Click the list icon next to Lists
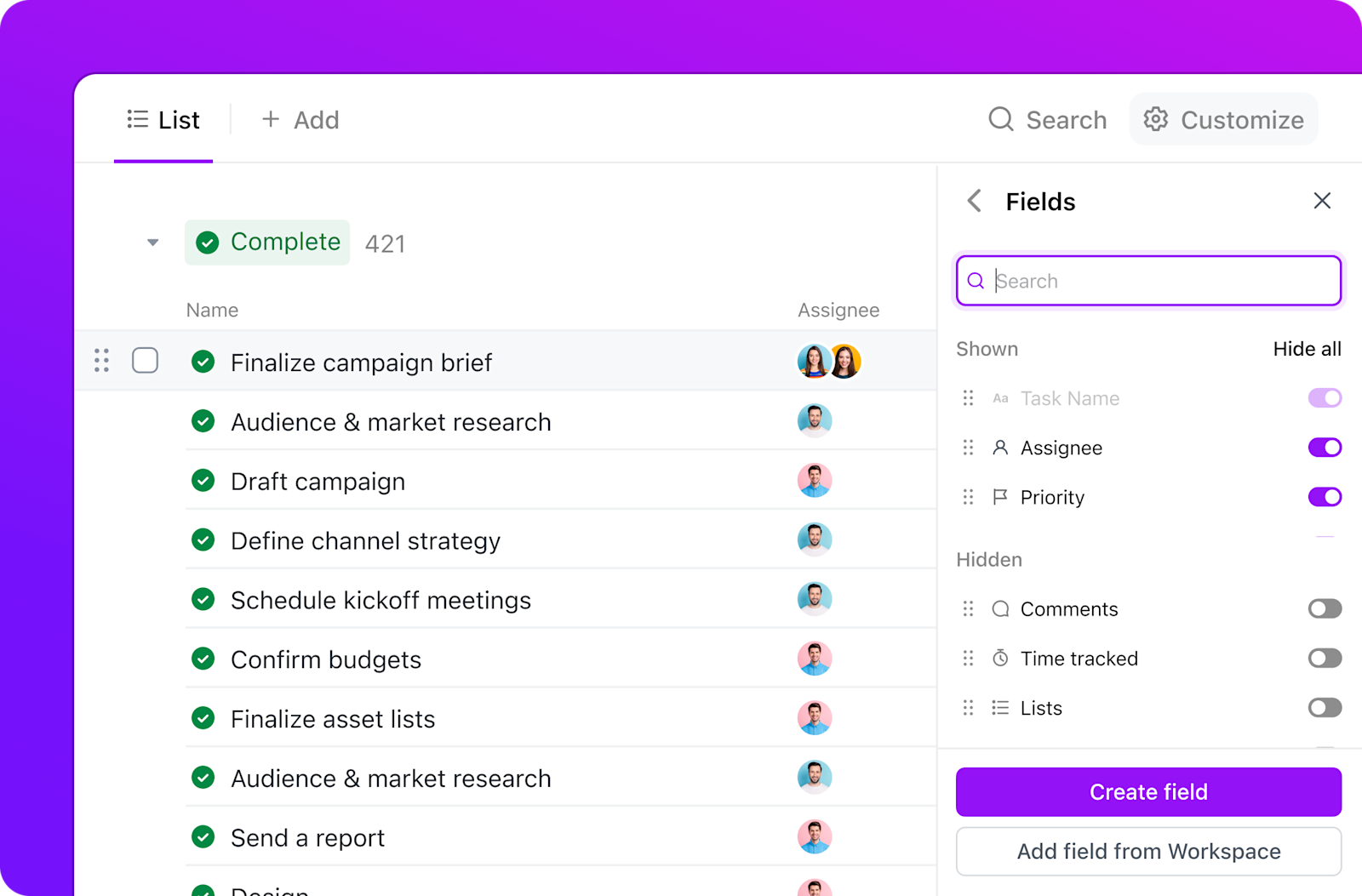 1000,707
